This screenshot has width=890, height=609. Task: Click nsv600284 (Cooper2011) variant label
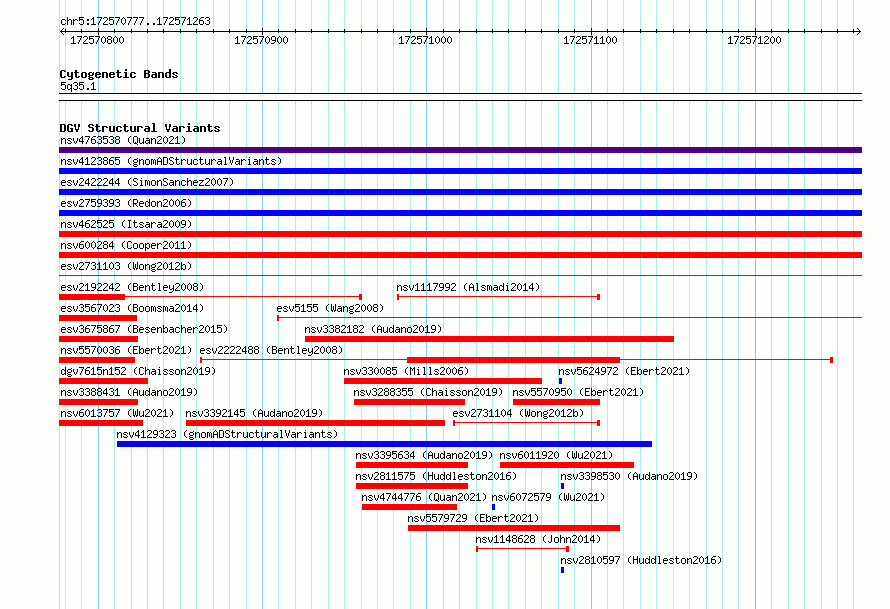pyautogui.click(x=126, y=245)
